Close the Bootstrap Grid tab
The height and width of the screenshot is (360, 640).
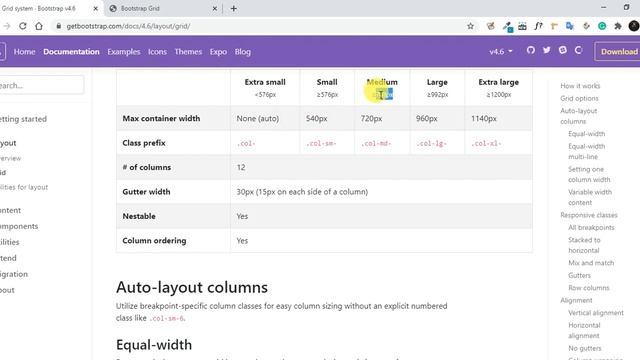215,8
